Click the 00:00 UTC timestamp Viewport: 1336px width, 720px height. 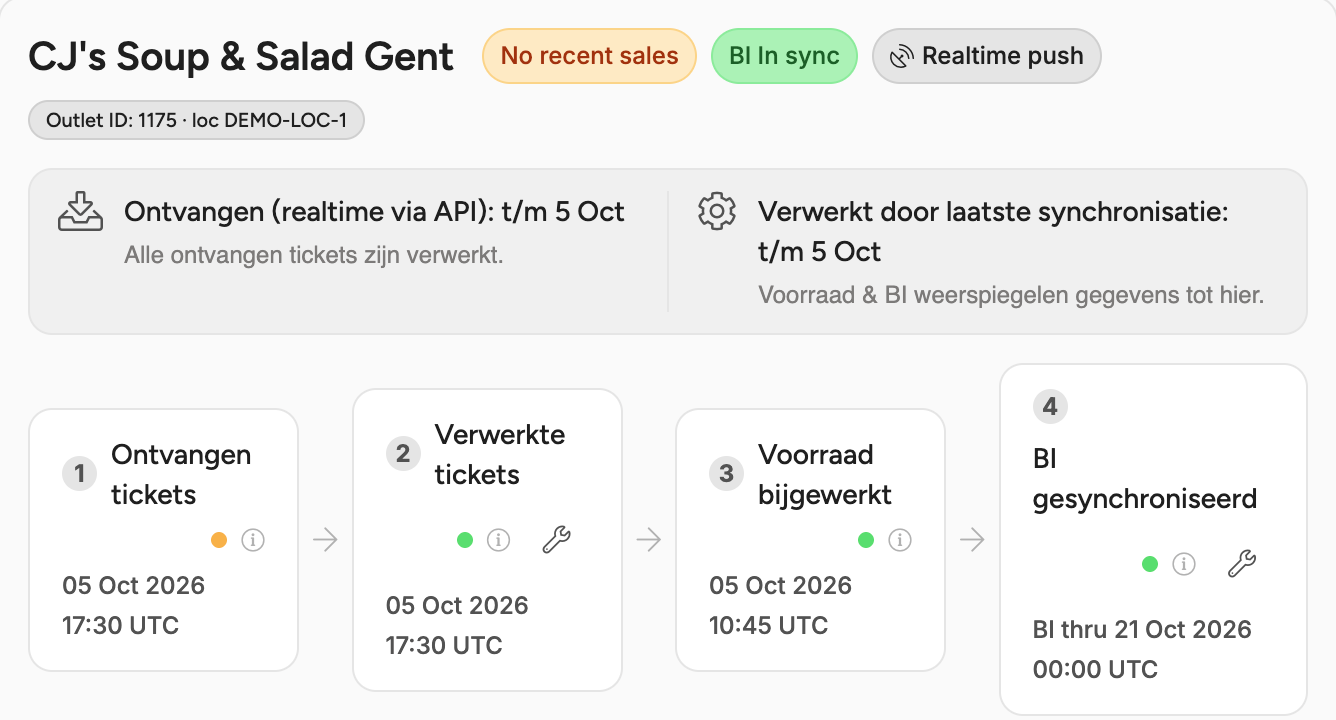tap(1095, 670)
